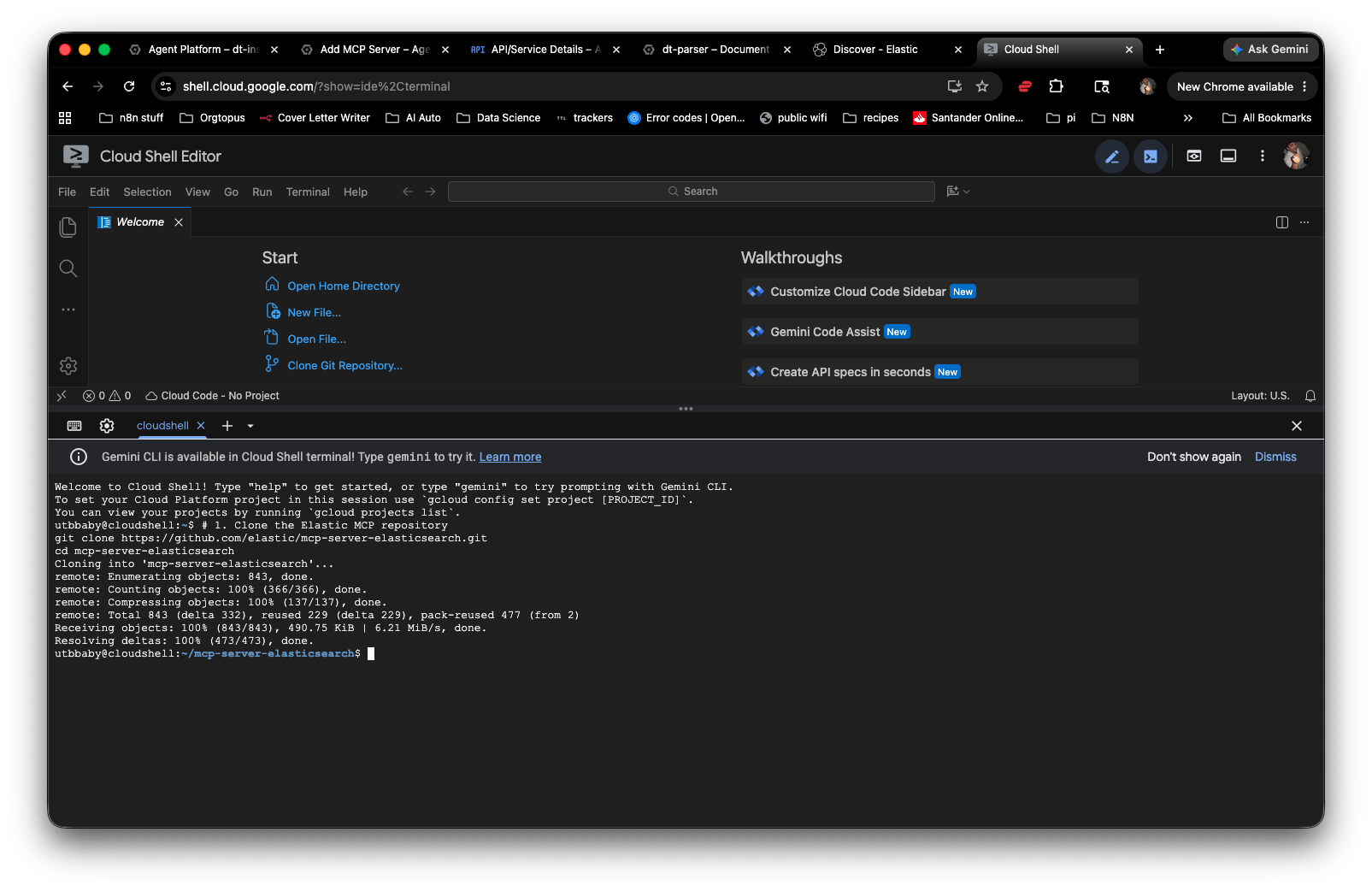Open the Explorer files icon in sidebar
Image resolution: width=1372 pixels, height=891 pixels.
click(x=68, y=227)
